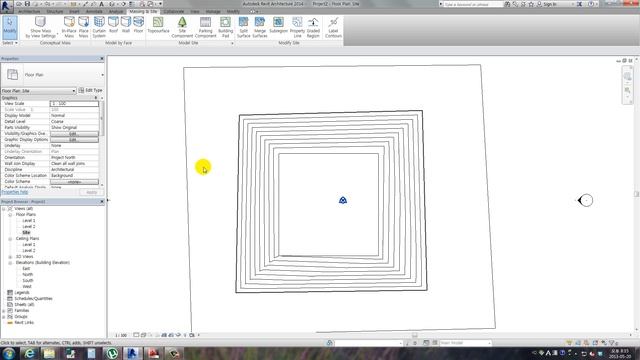Select the Modify tool in ribbon
The image size is (640, 360).
click(9, 27)
